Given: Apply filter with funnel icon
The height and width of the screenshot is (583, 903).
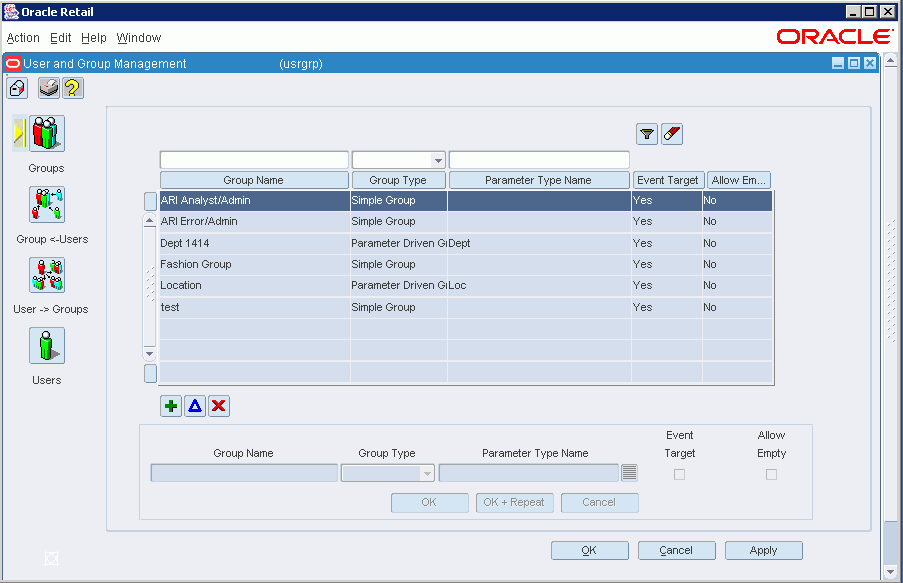Looking at the screenshot, I should coord(647,134).
